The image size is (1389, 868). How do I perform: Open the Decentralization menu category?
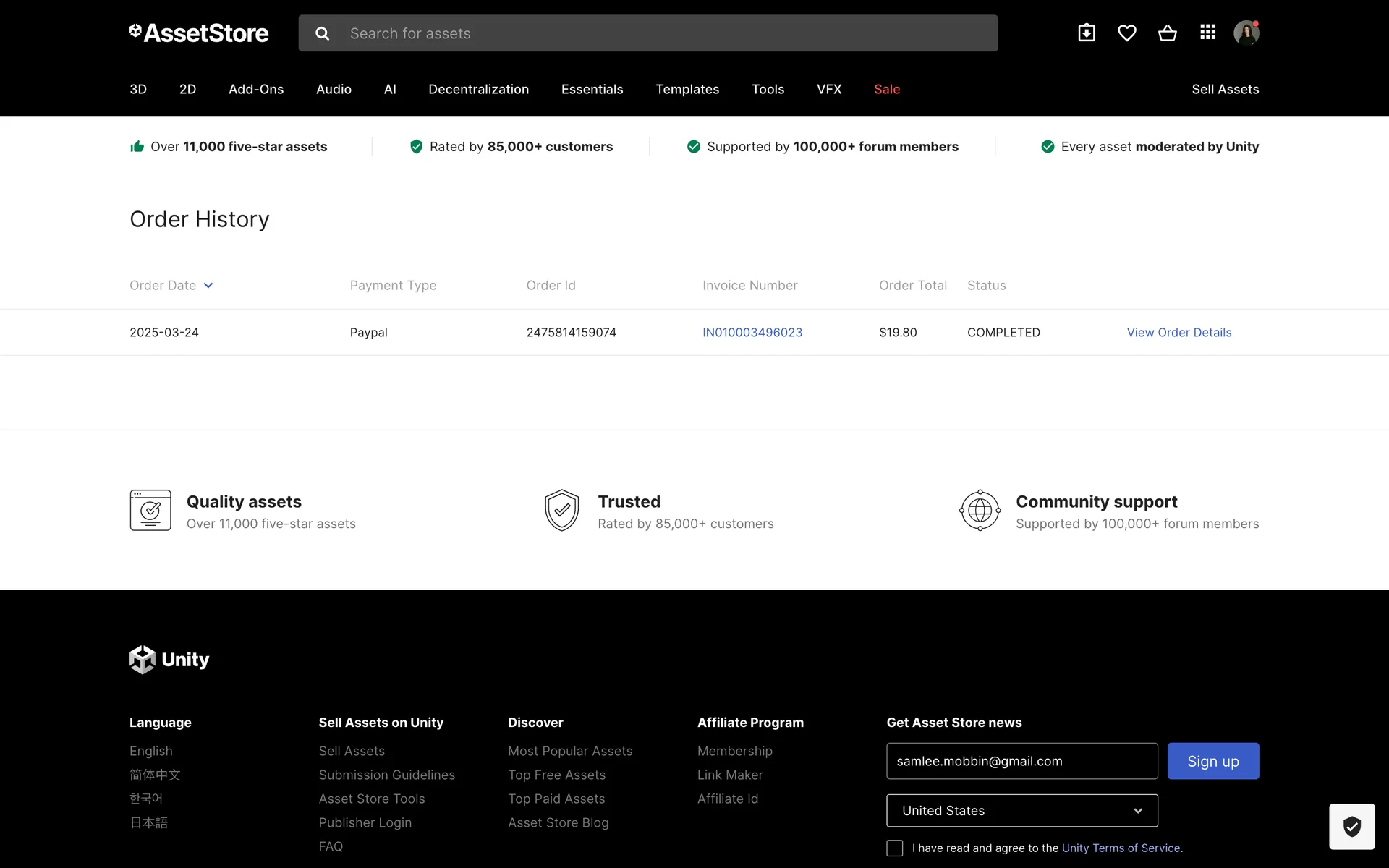click(478, 89)
